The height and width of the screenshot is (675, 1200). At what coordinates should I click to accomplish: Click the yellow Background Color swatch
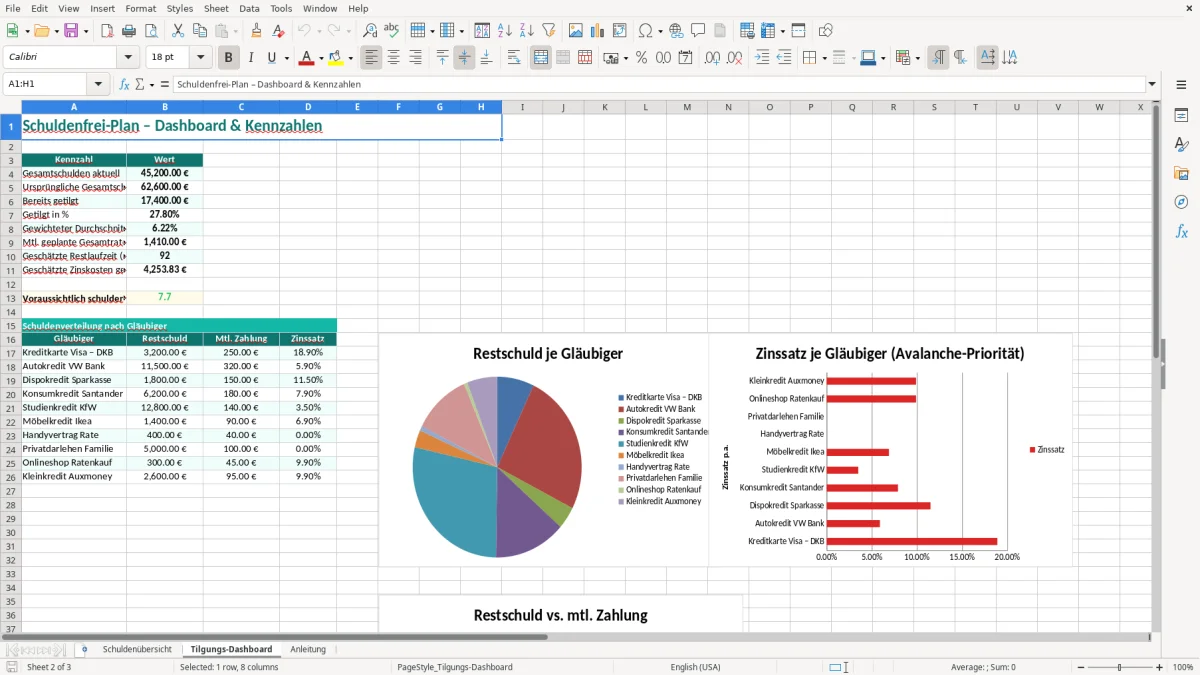click(x=336, y=58)
